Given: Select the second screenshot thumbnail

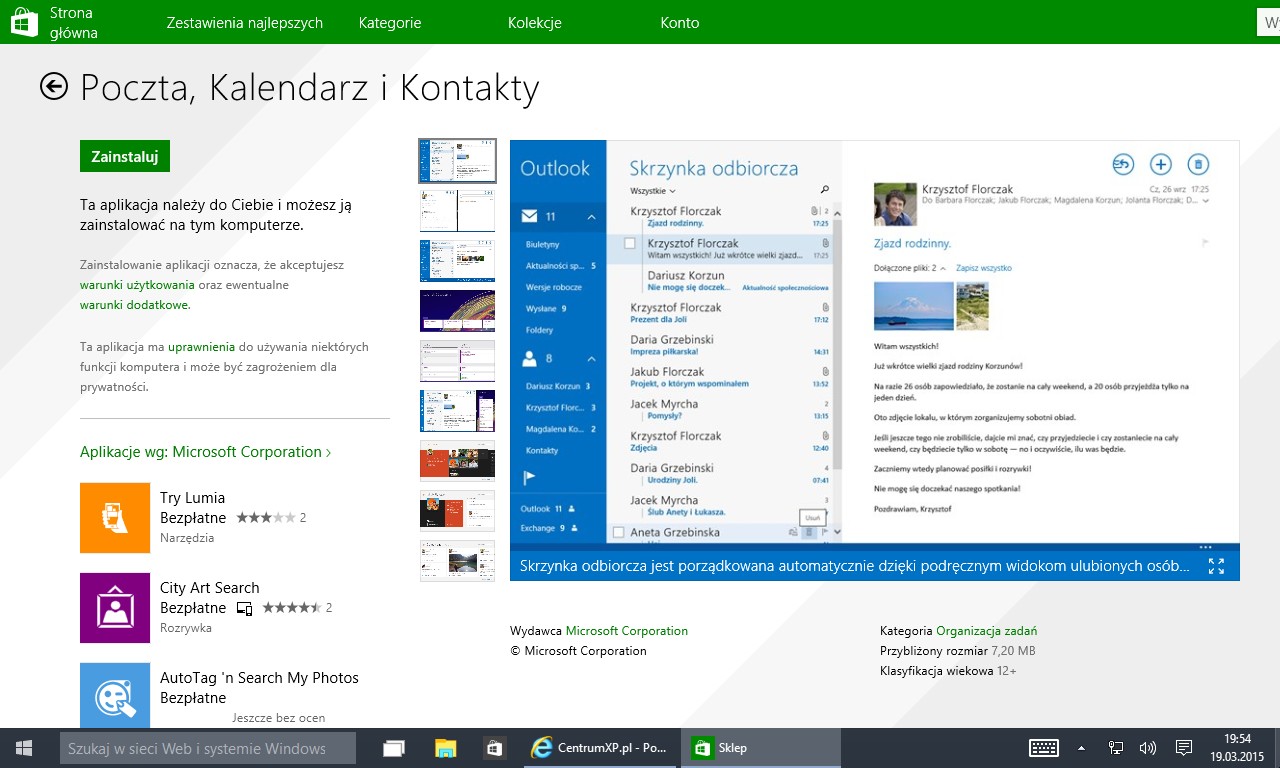Looking at the screenshot, I should point(457,211).
